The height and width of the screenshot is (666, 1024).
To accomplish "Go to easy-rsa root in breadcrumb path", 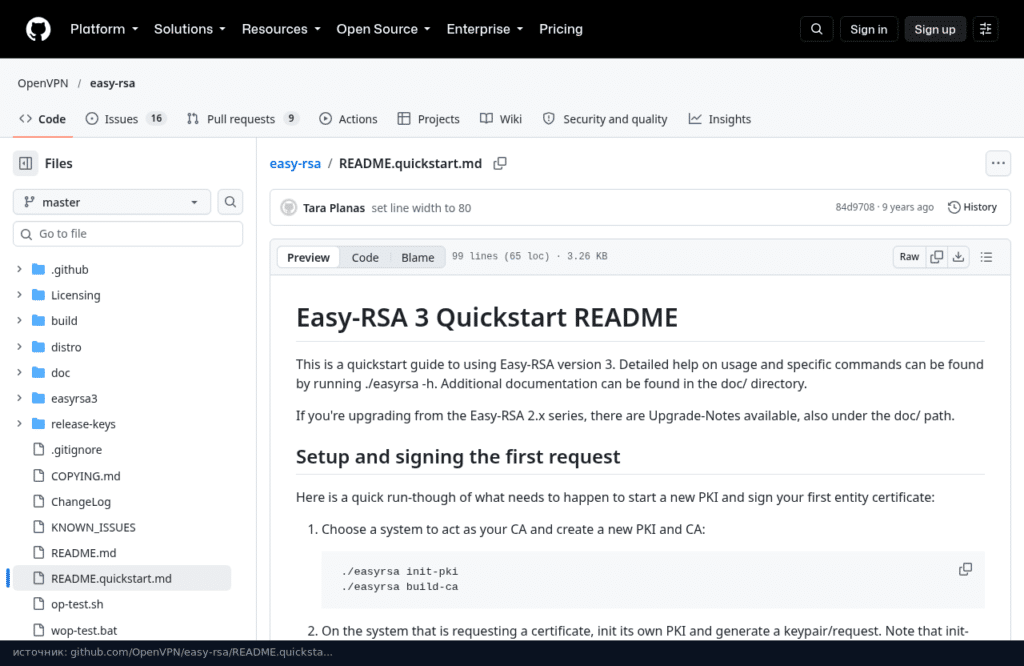I will tap(295, 163).
